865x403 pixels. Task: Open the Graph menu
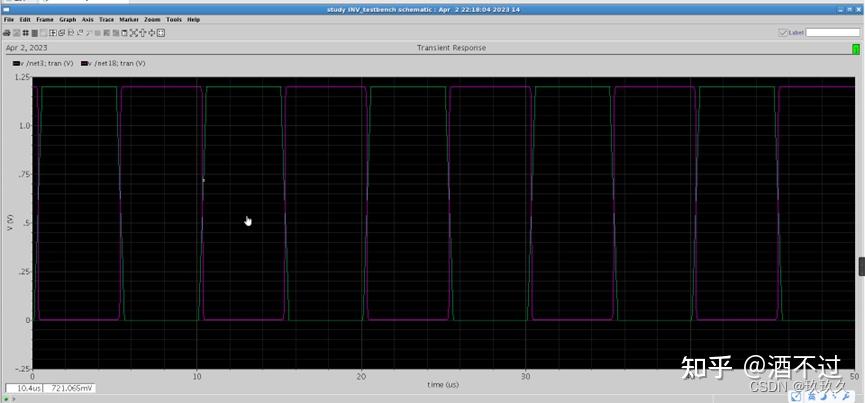pos(67,19)
